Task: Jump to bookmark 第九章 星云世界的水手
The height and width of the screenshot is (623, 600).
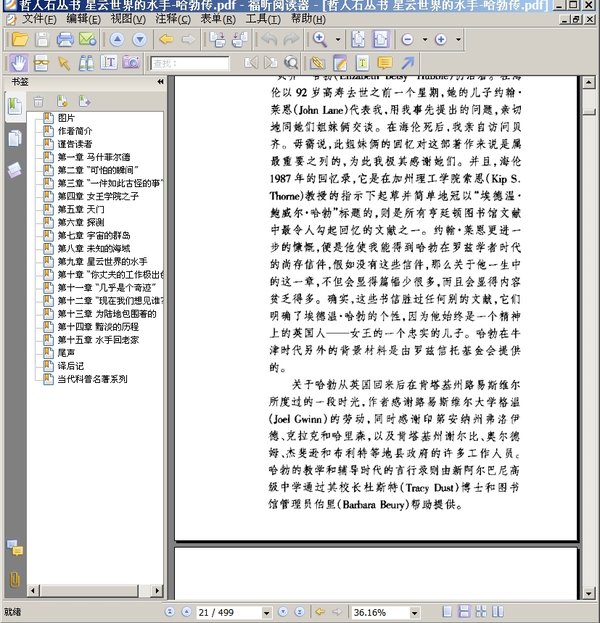Action: (102, 261)
